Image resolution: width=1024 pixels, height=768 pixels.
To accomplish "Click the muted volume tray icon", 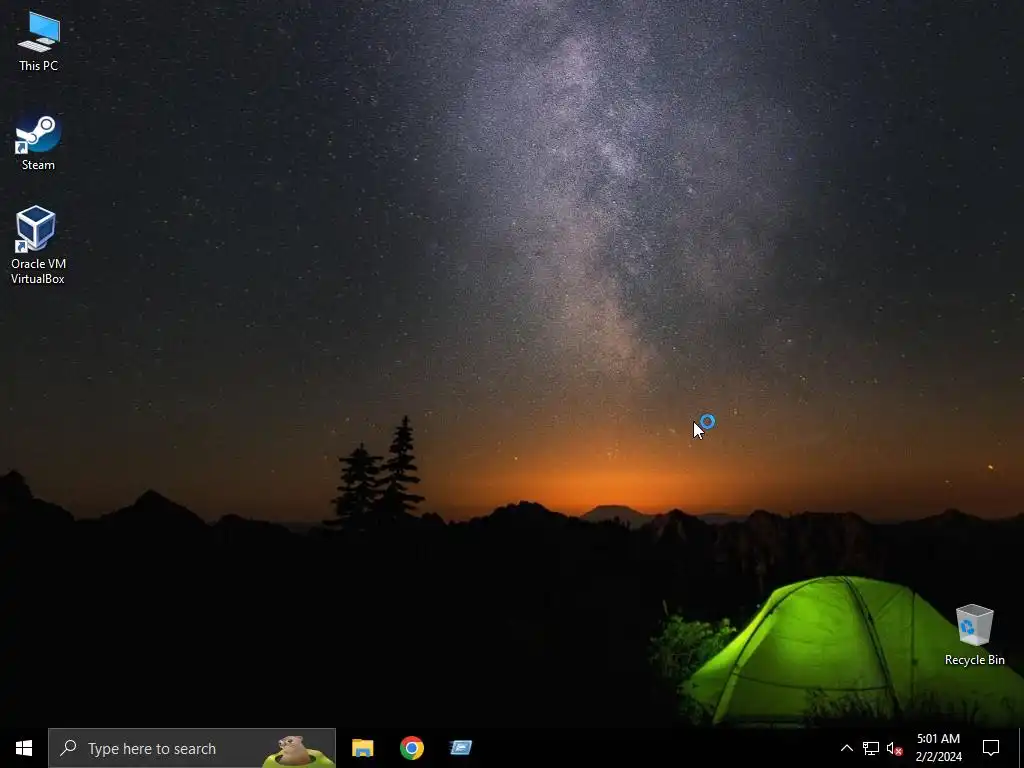I will 894,748.
